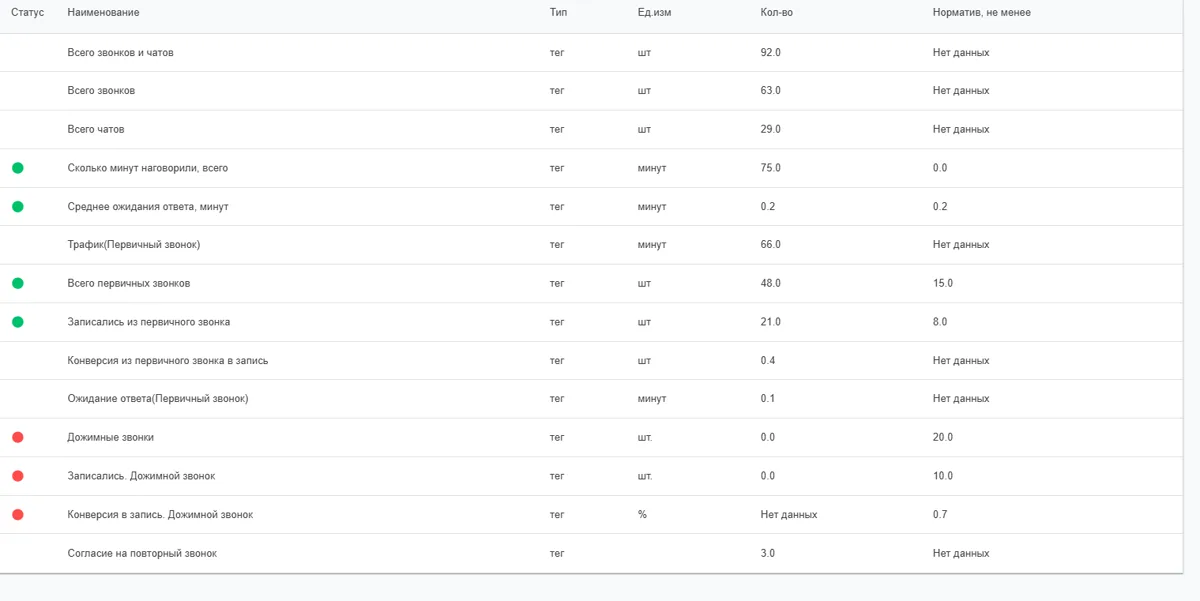Select Согласие на повторный звонок row
Screen dimensions: 1200x601
(600, 553)
